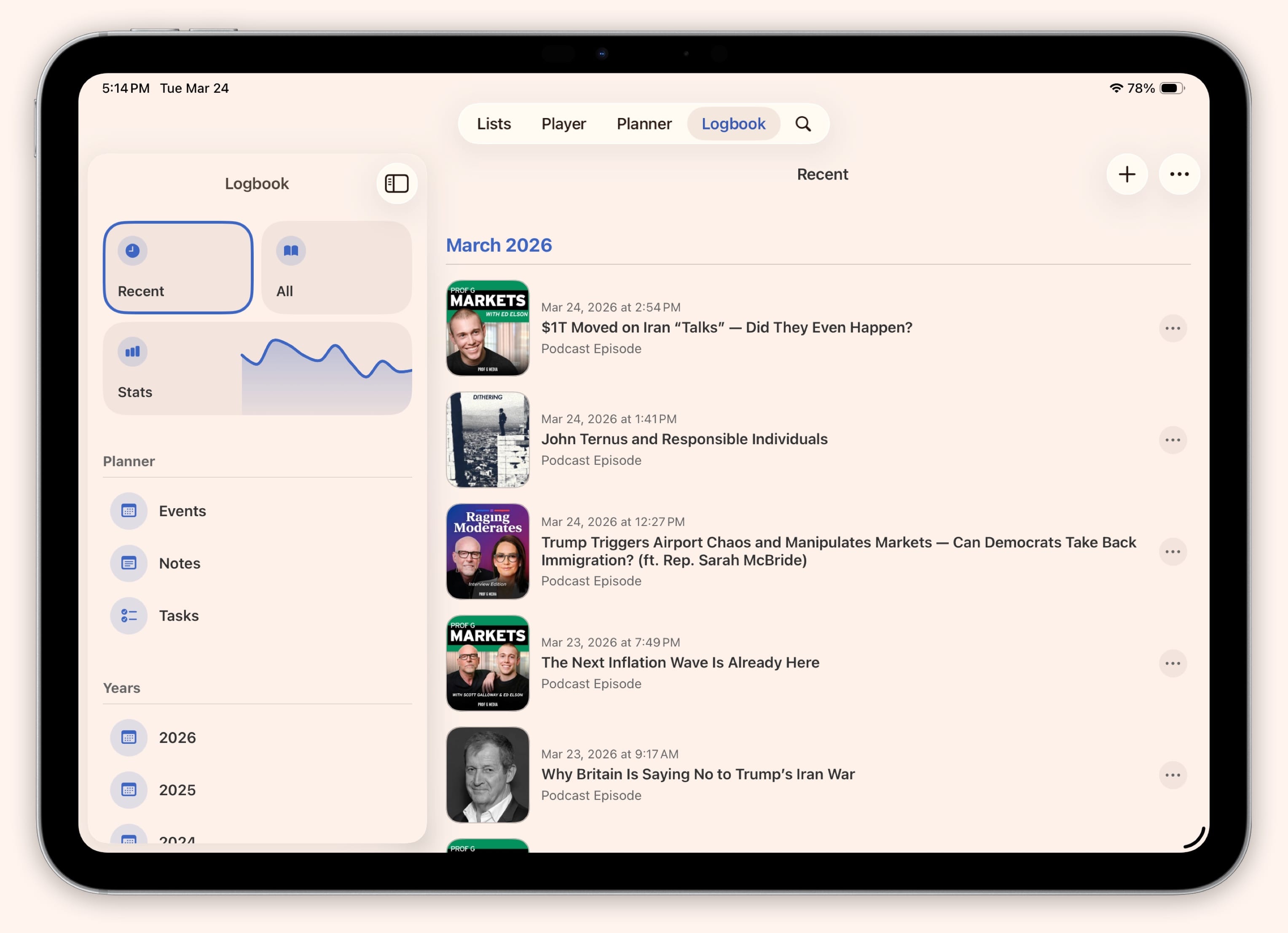
Task: Open the Lists tab
Action: (492, 123)
